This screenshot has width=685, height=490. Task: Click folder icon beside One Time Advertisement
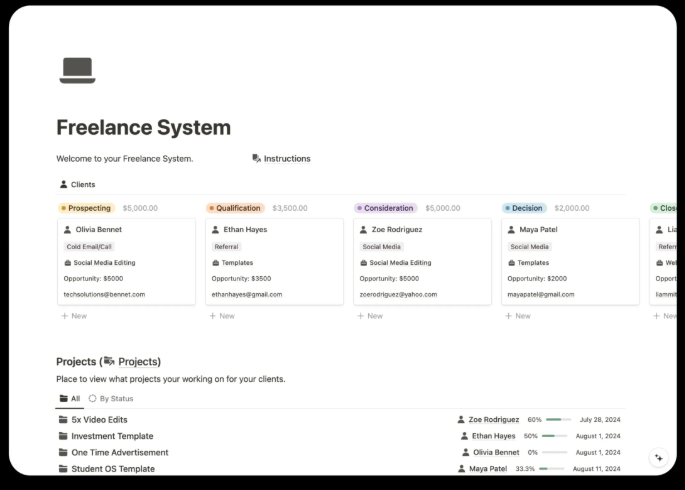tap(63, 452)
